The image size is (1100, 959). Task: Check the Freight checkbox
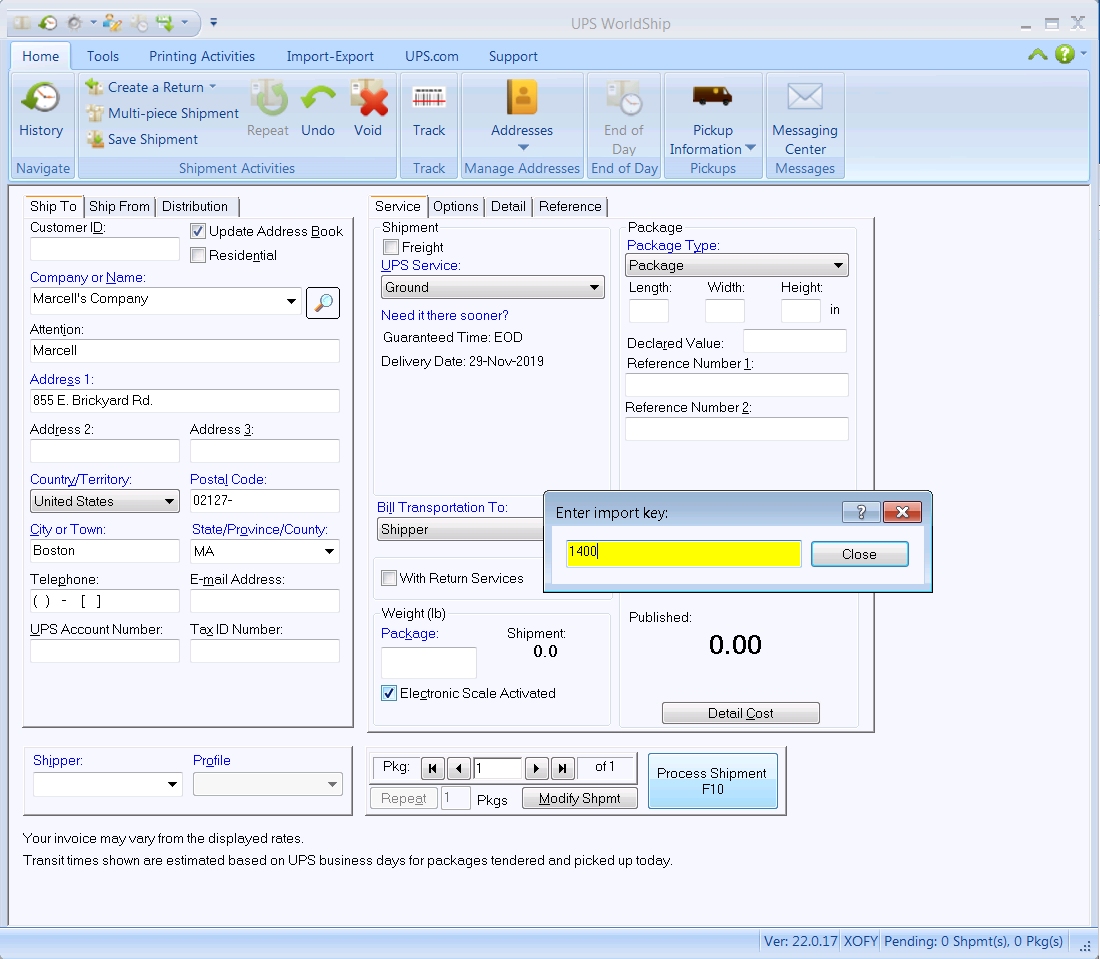click(391, 247)
